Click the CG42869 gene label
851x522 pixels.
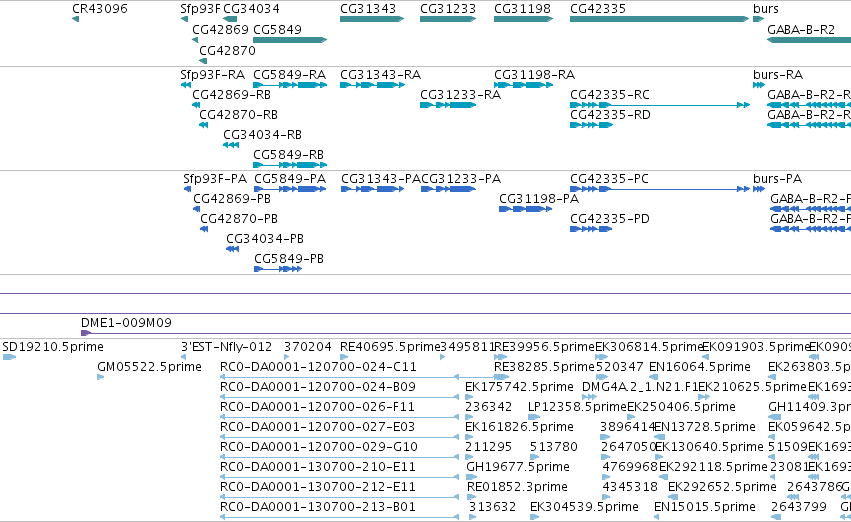pos(220,29)
